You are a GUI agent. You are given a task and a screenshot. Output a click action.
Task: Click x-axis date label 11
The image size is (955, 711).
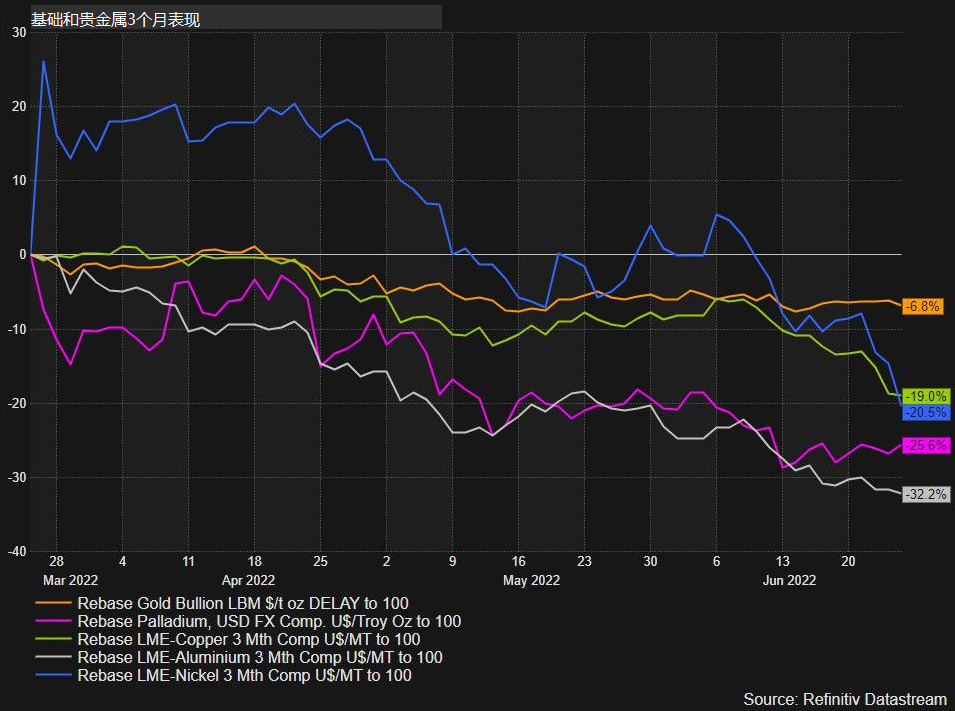(188, 561)
